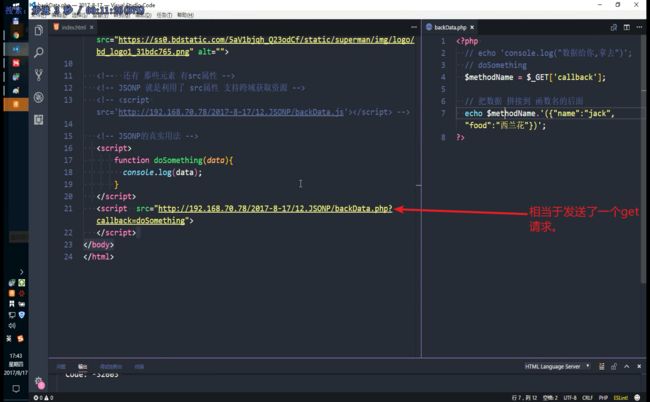The width and height of the screenshot is (650, 402).
Task: Click the VS Code taskbar icon
Action: (16, 49)
